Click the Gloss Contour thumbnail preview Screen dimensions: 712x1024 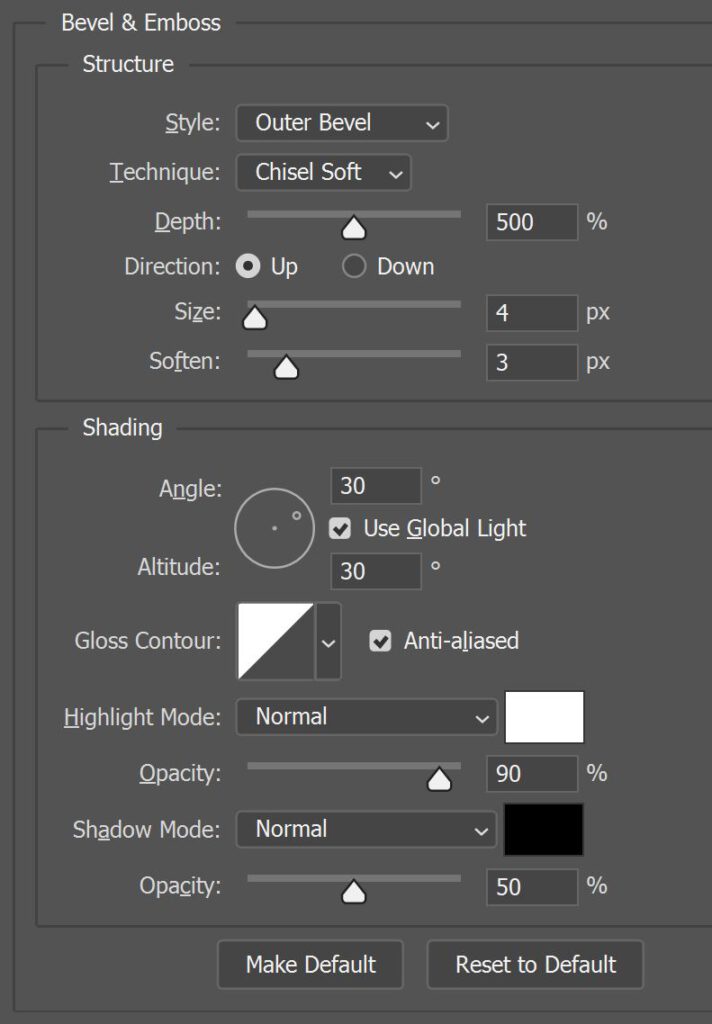pos(276,641)
